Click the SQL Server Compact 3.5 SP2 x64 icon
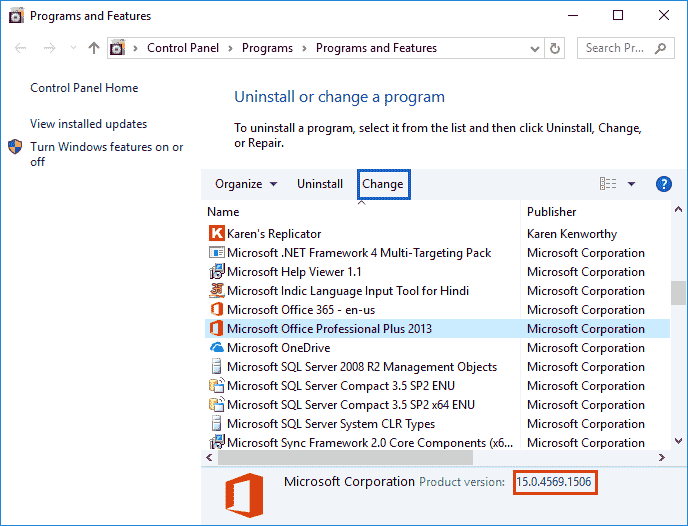 tap(216, 404)
